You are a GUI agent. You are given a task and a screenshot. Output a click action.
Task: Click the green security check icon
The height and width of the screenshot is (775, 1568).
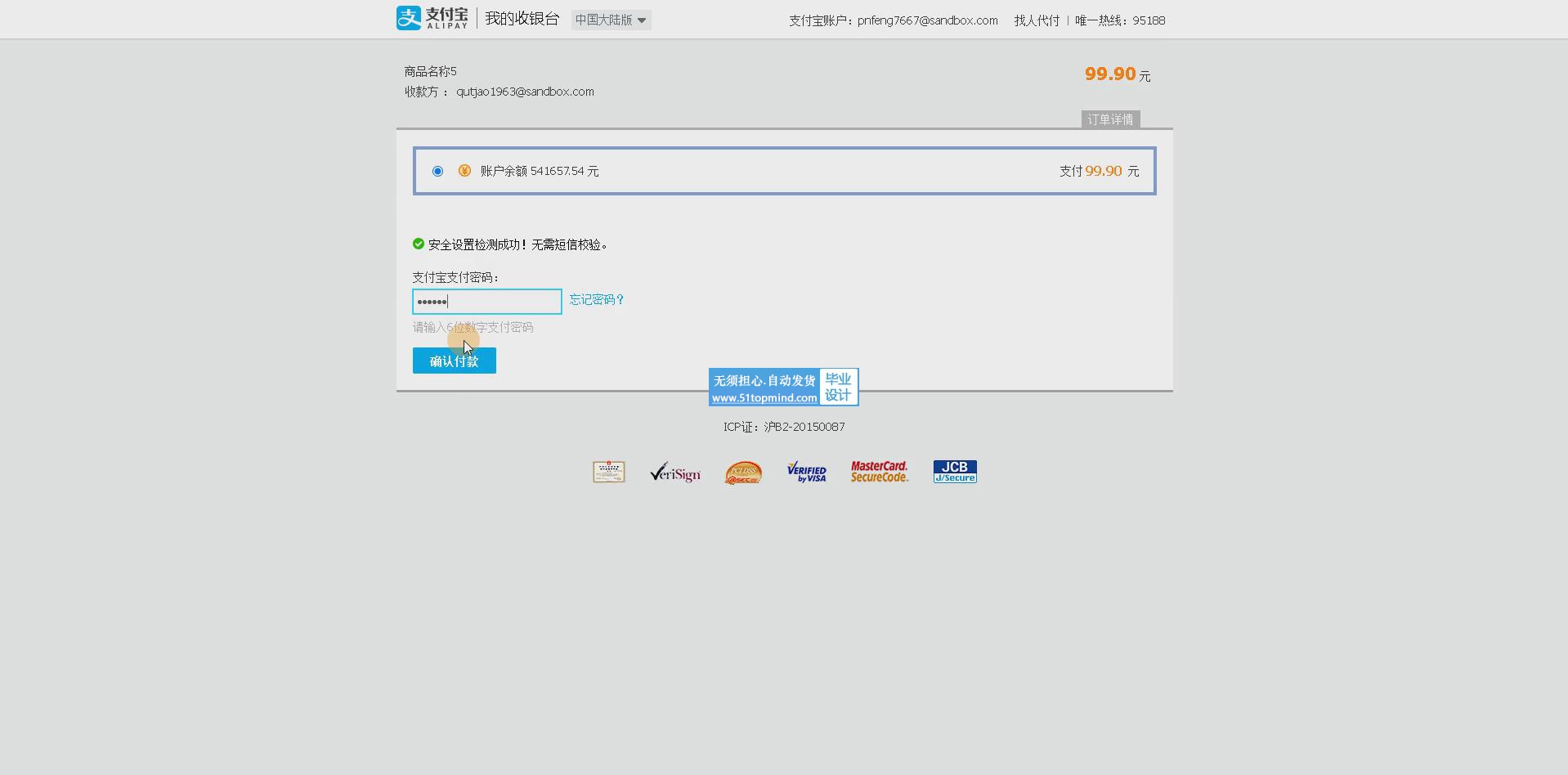tap(419, 244)
